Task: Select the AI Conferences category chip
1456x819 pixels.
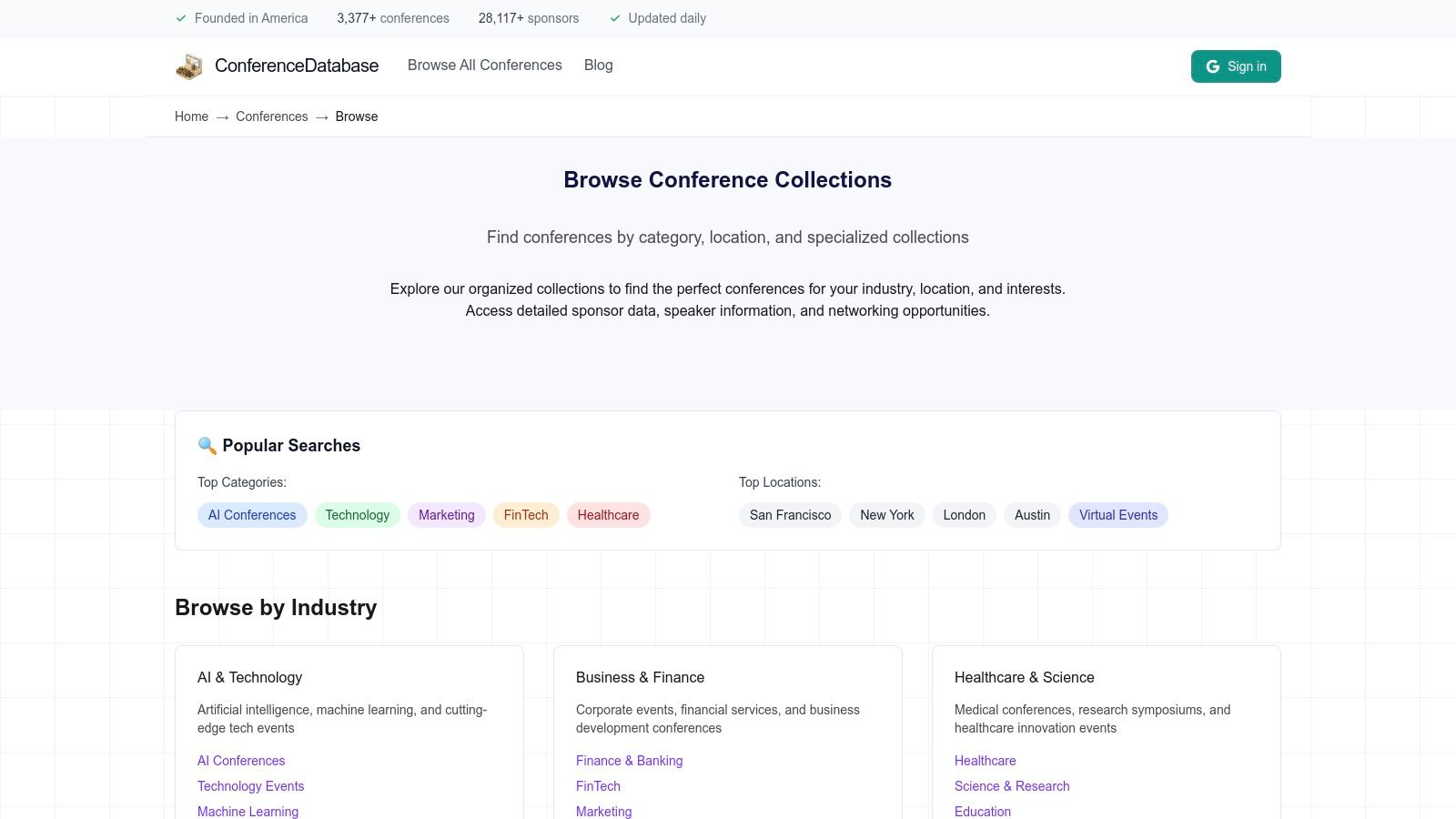Action: [252, 515]
